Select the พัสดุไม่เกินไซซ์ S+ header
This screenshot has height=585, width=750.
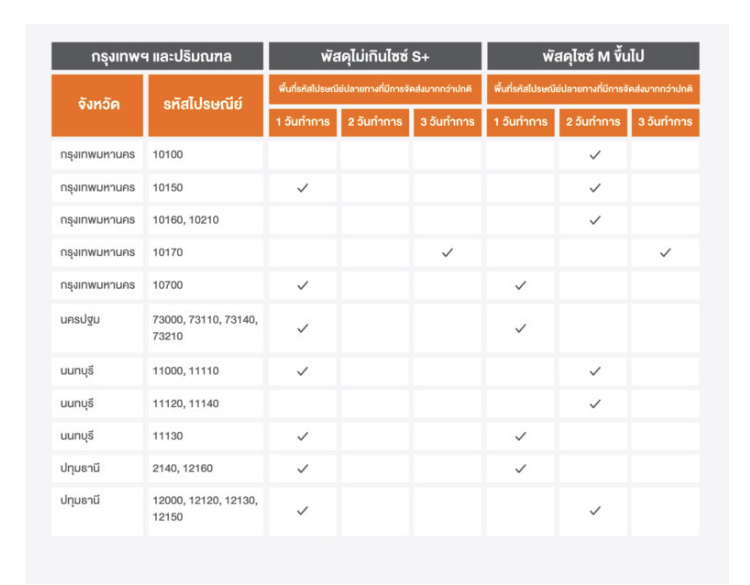374,56
